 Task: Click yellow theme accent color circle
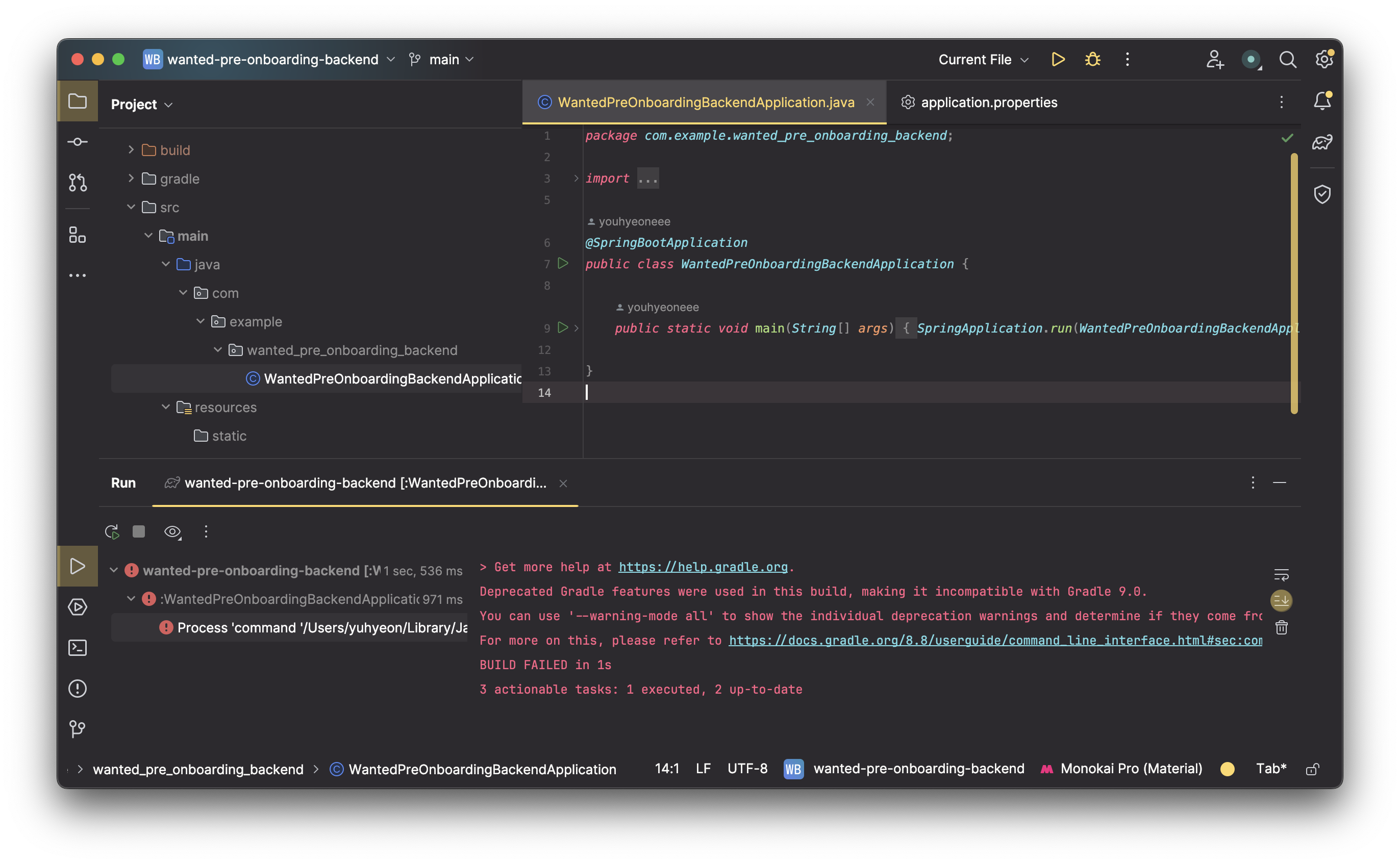pos(1228,769)
